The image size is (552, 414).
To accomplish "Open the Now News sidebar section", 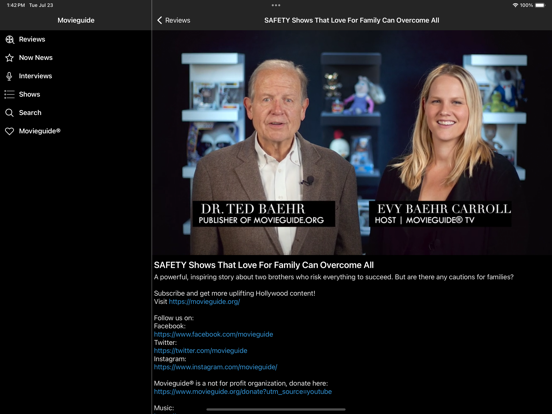I will click(x=75, y=58).
